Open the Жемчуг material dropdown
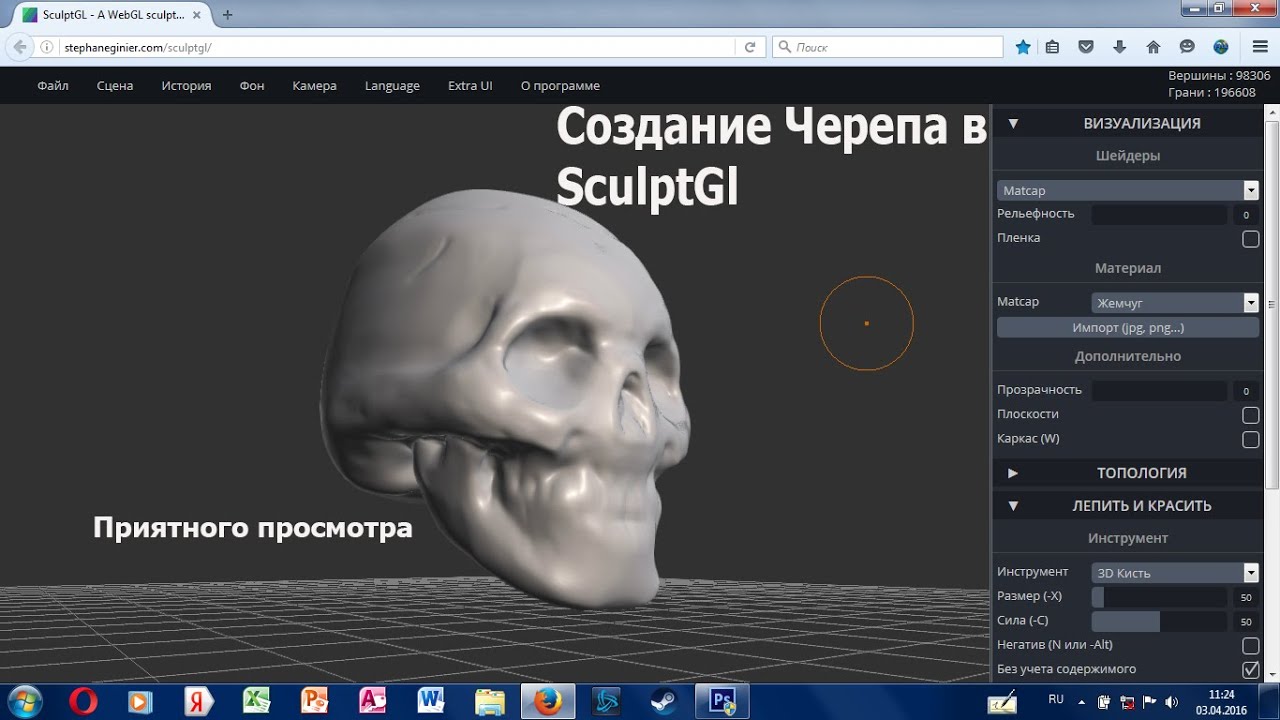Screen dimensions: 1280x720 (x=1174, y=302)
